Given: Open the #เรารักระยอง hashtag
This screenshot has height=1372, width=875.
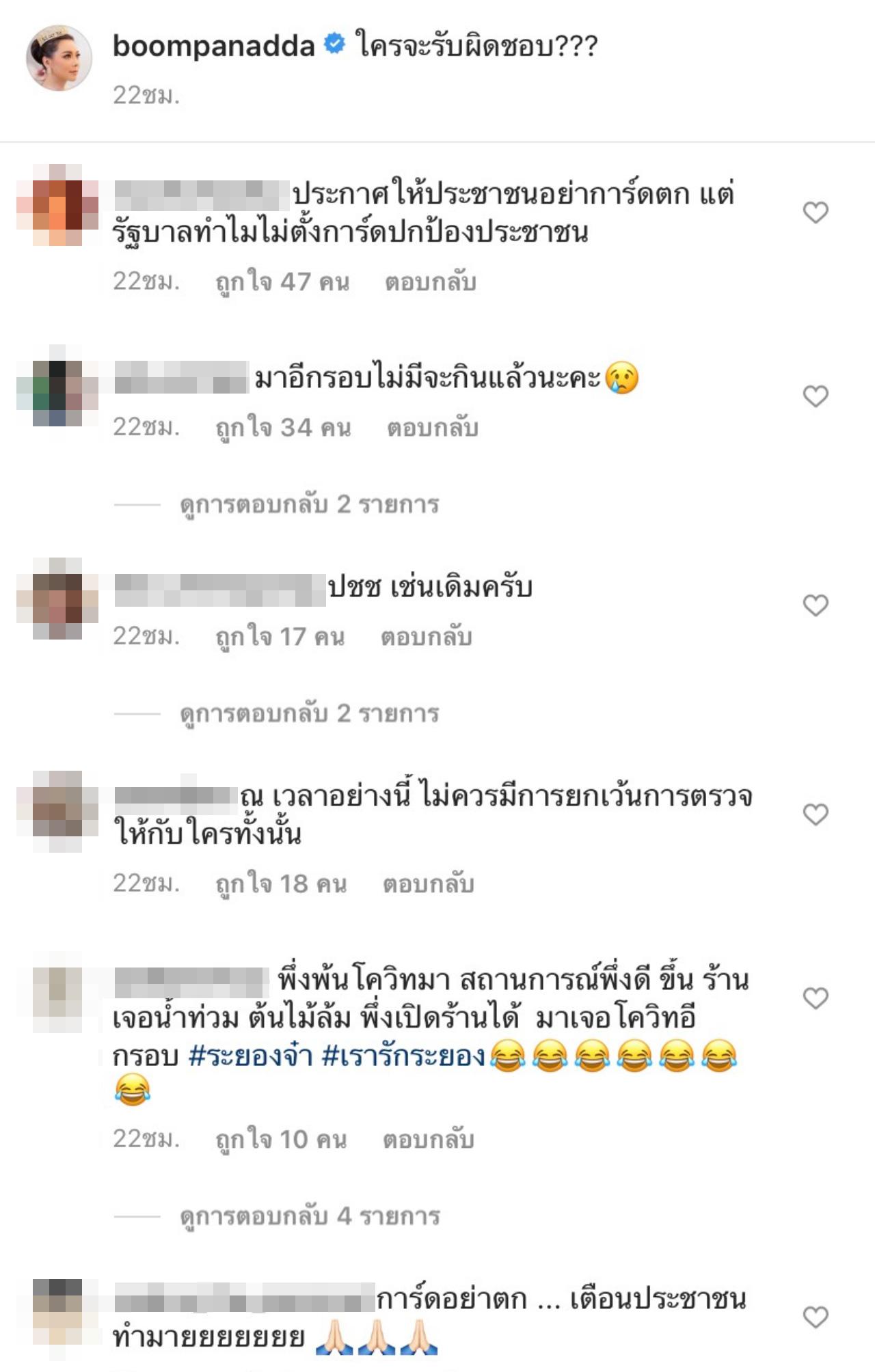Looking at the screenshot, I should tap(404, 1056).
